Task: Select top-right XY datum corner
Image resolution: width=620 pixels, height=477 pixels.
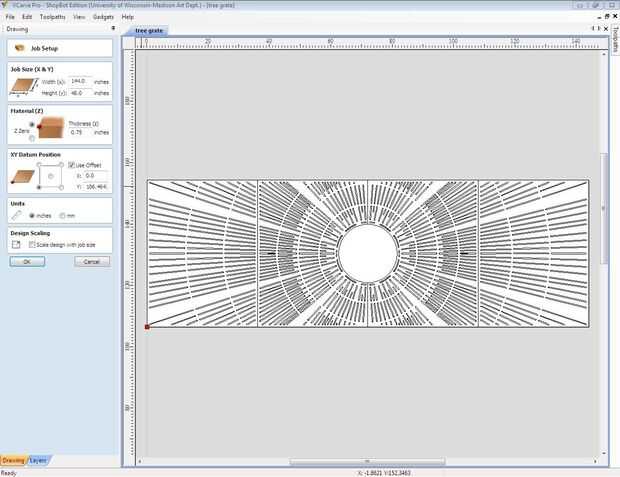Action: coord(61,165)
